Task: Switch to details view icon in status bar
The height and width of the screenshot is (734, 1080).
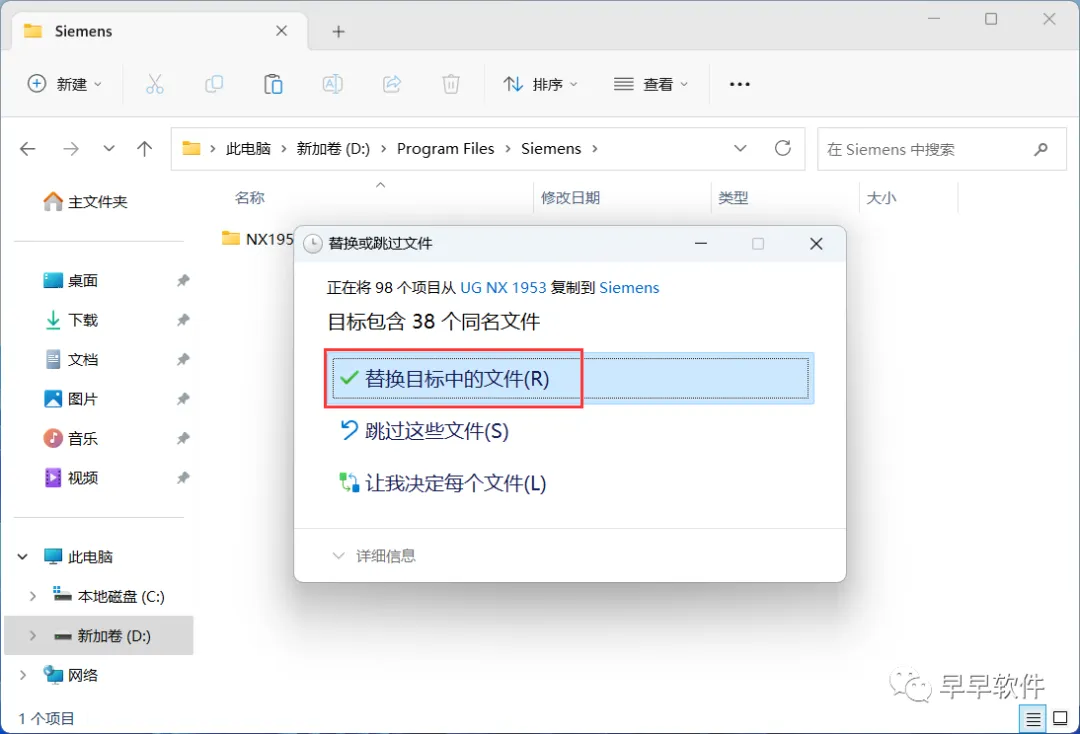Action: click(1033, 720)
